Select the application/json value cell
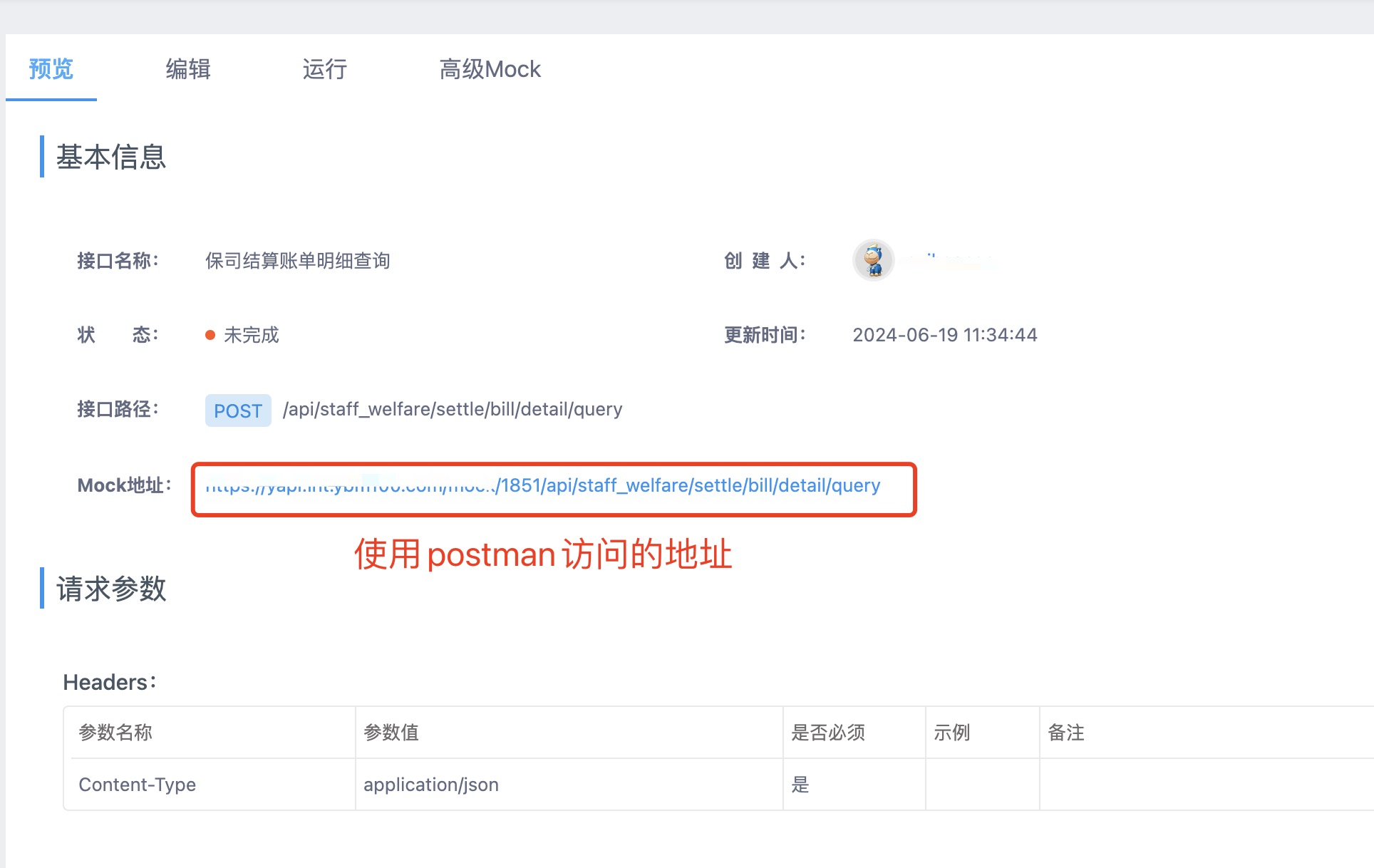 click(569, 785)
